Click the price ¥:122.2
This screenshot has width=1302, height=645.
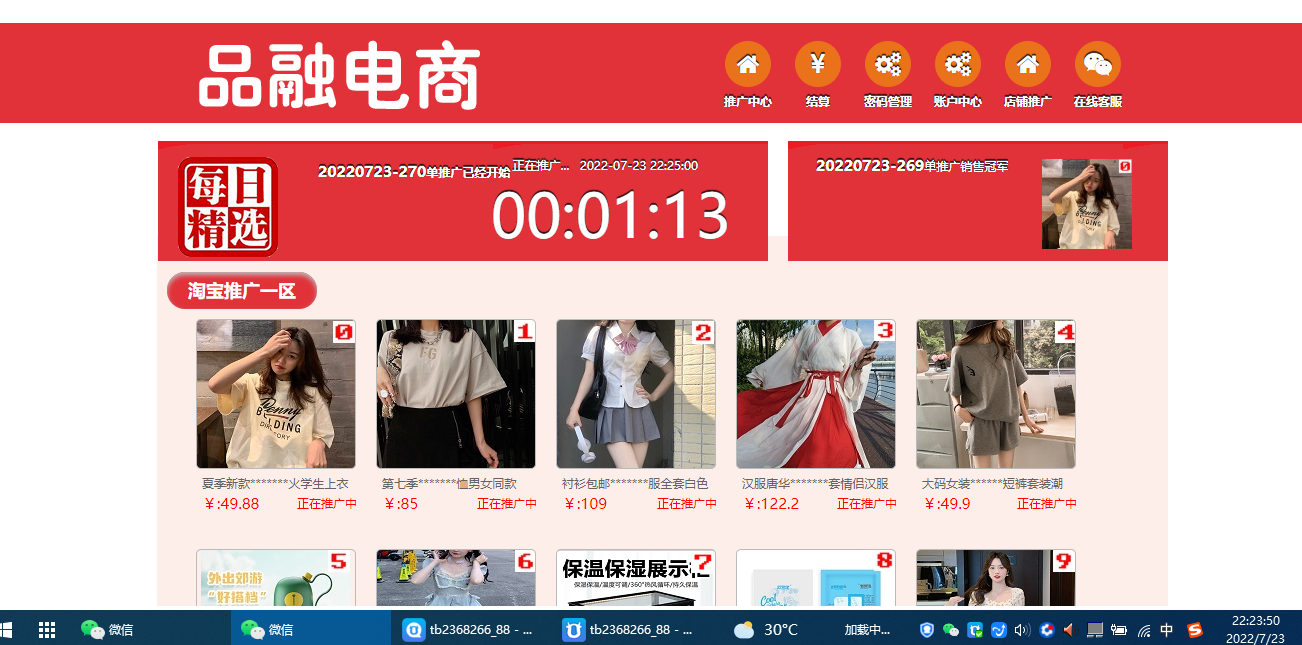(x=771, y=504)
